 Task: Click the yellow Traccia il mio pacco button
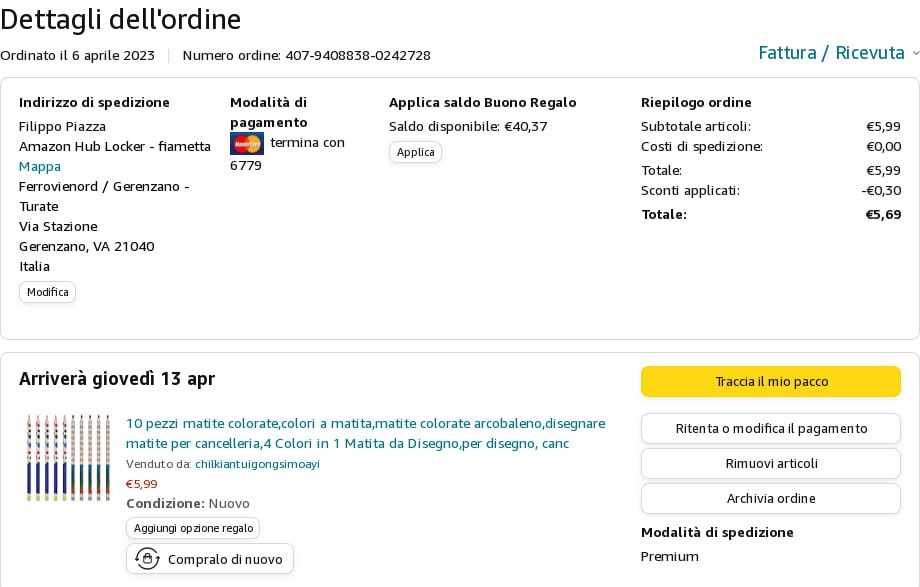coord(771,381)
